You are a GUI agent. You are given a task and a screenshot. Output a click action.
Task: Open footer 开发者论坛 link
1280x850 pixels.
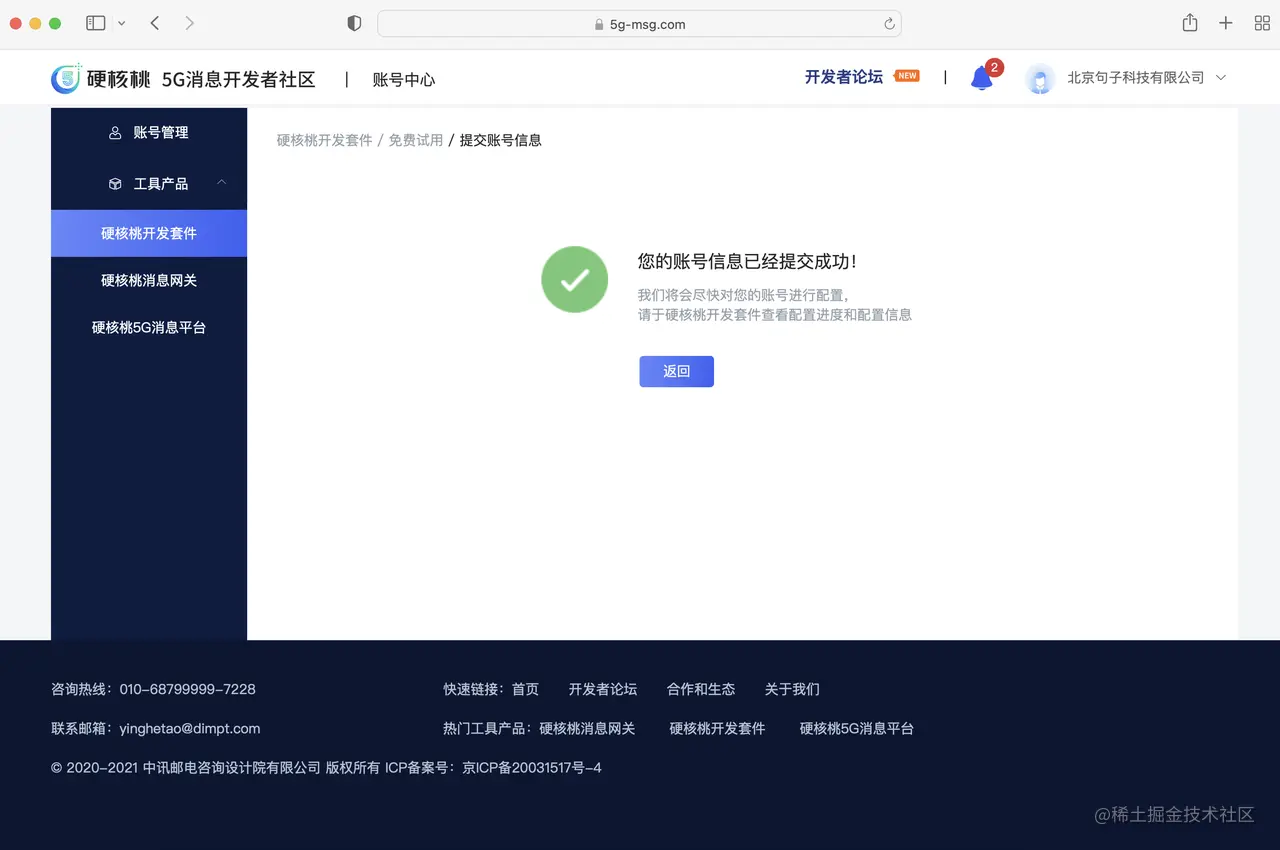603,689
